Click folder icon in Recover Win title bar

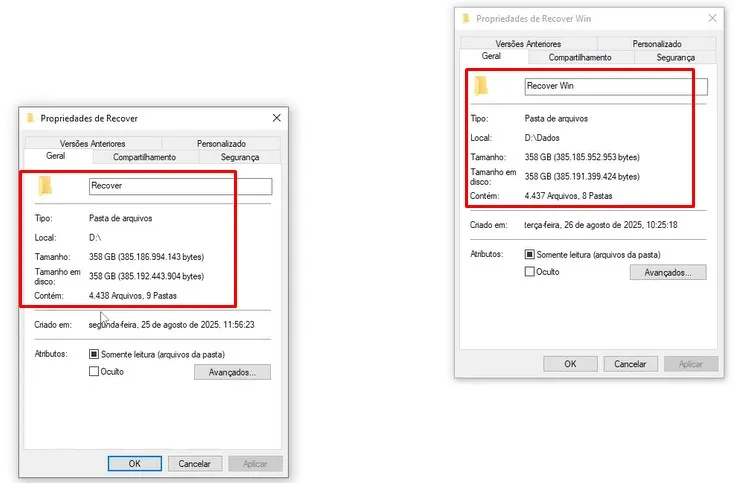click(x=465, y=18)
